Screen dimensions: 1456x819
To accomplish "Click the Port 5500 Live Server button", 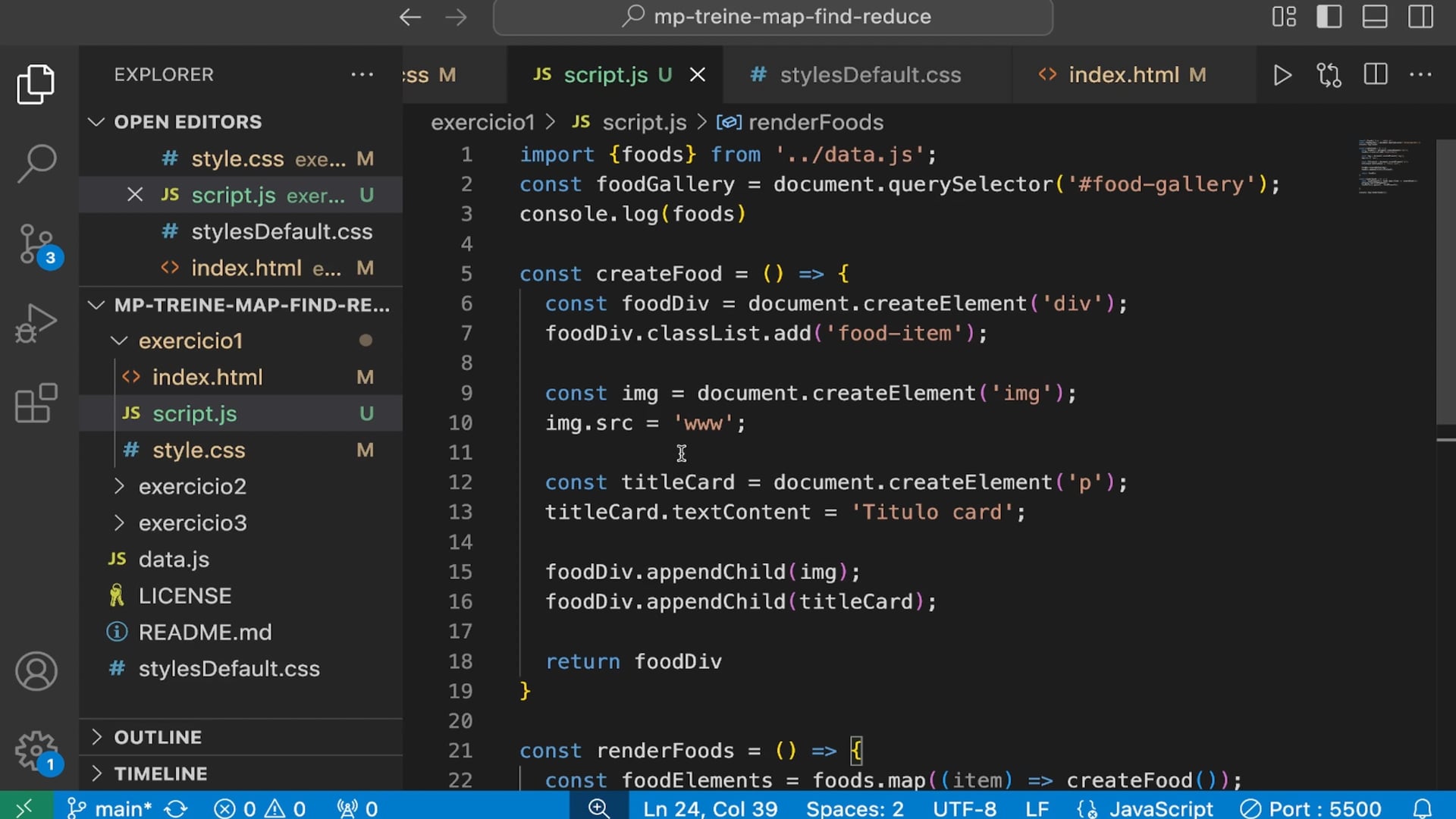I will 1310,808.
